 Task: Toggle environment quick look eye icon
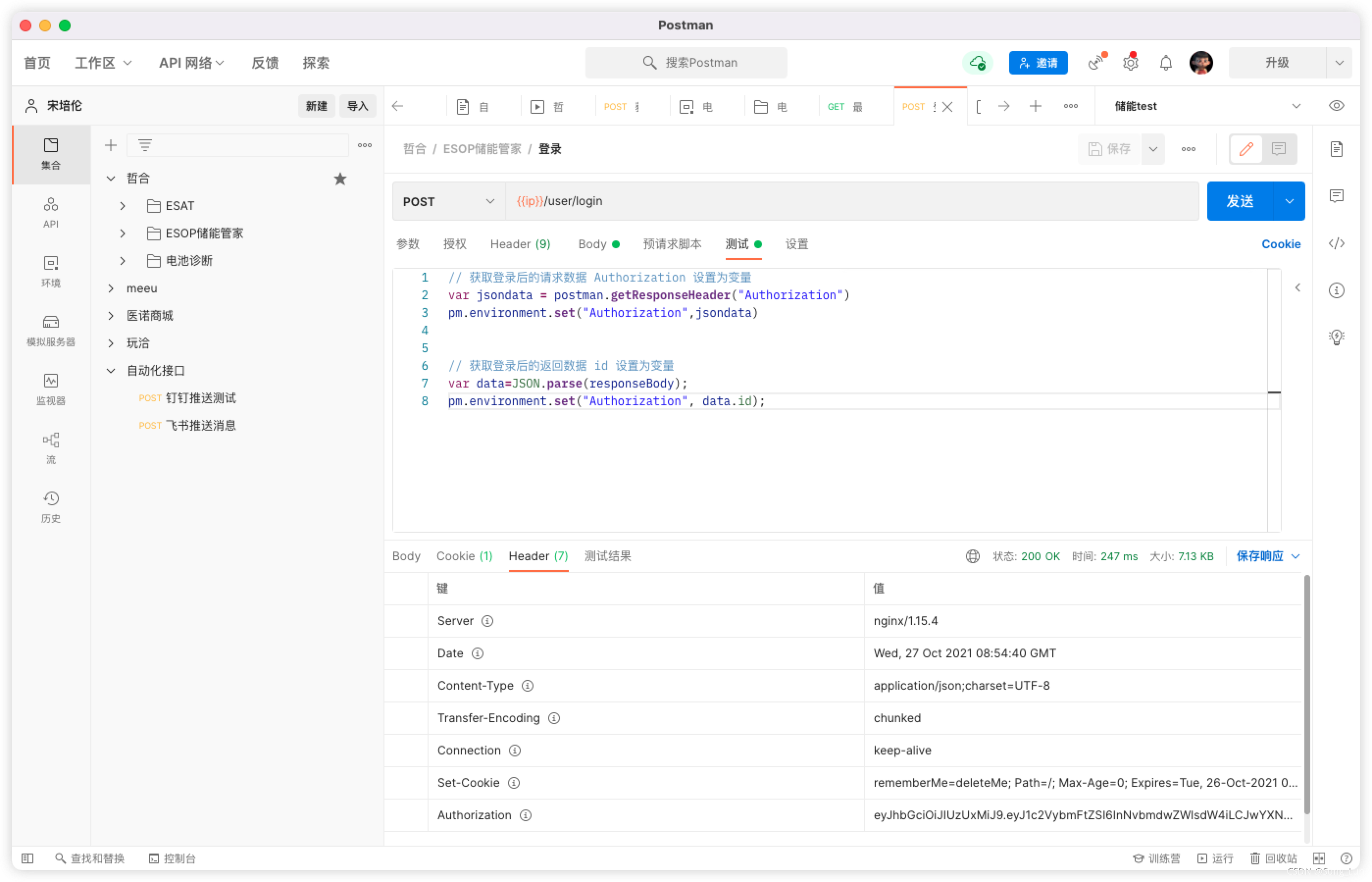click(1336, 105)
